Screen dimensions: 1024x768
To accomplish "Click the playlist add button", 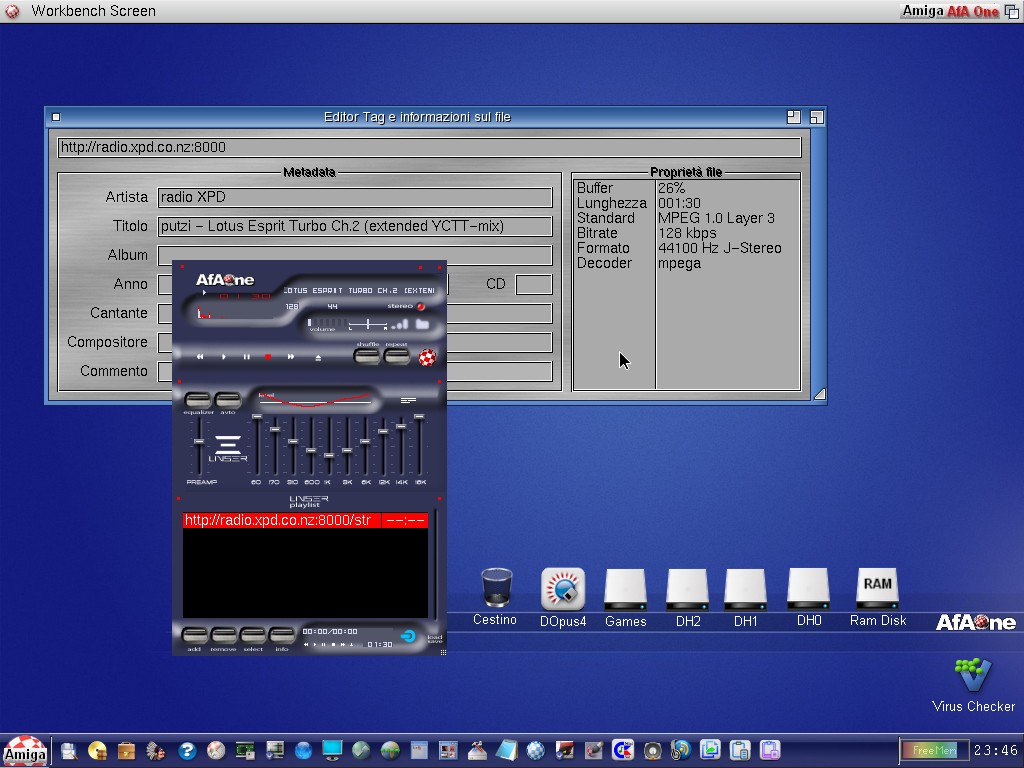I will pos(194,636).
